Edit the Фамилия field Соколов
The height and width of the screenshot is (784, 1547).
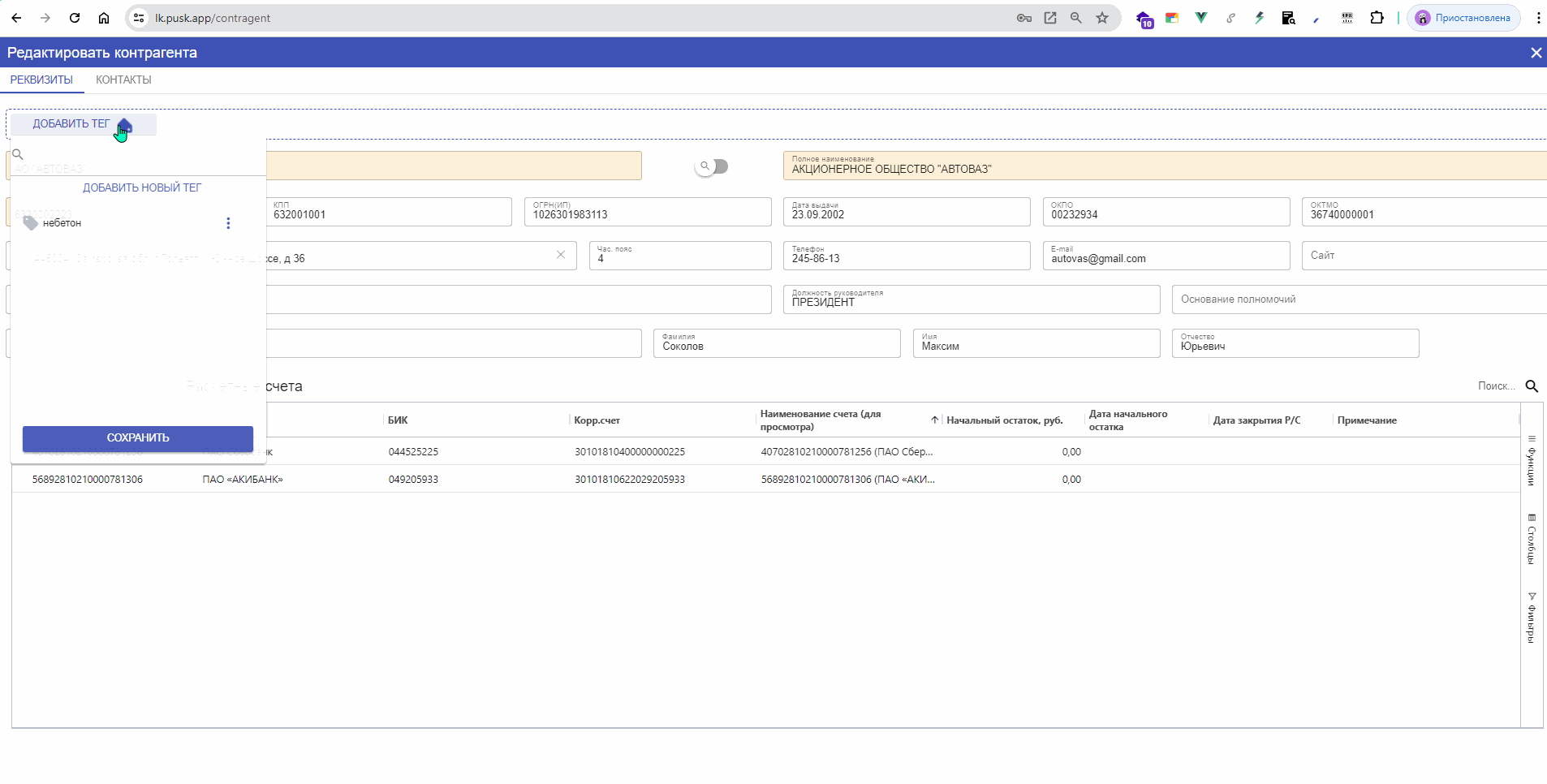pos(777,343)
